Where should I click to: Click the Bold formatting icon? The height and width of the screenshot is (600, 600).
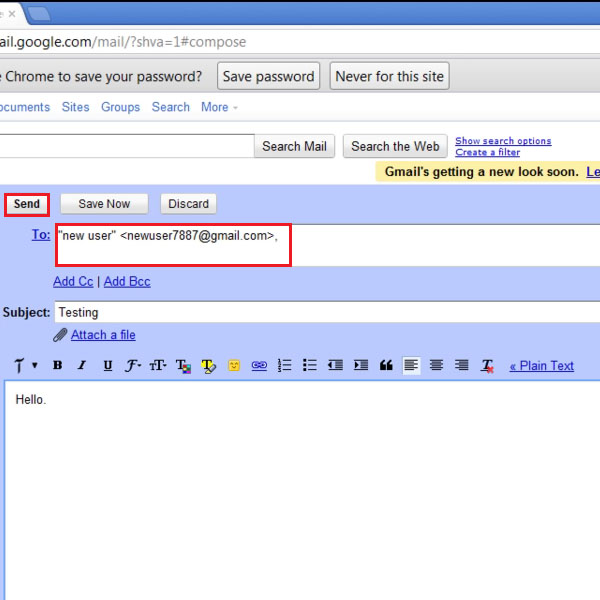(x=57, y=365)
